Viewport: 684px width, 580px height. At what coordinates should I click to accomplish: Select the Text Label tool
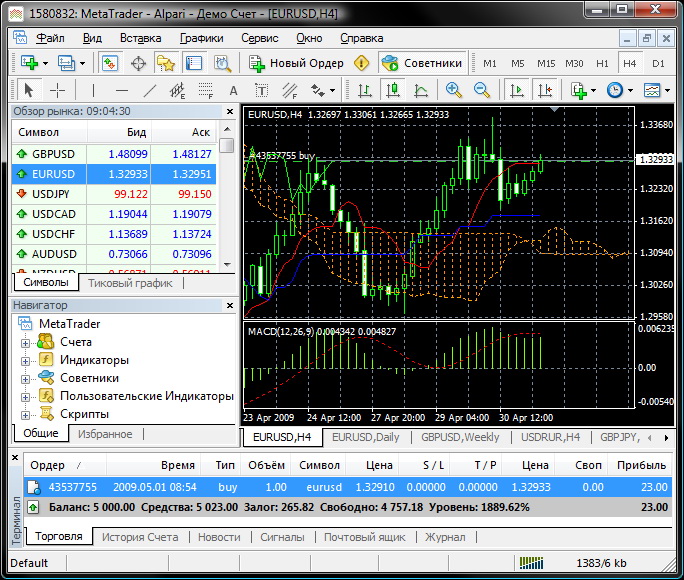(x=261, y=90)
